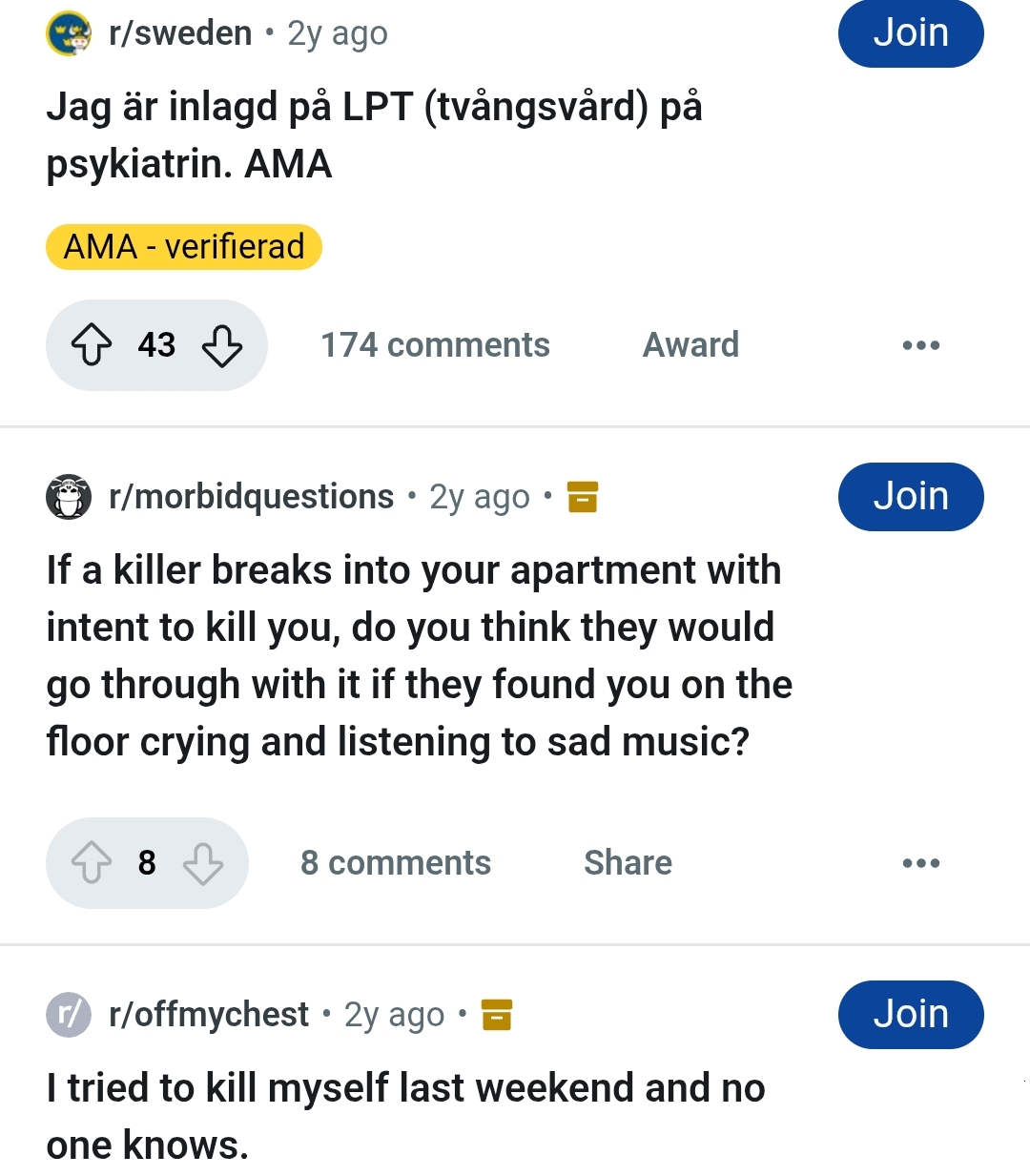Share the r/morbidquestions post
The width and height of the screenshot is (1030, 1176).
628,863
